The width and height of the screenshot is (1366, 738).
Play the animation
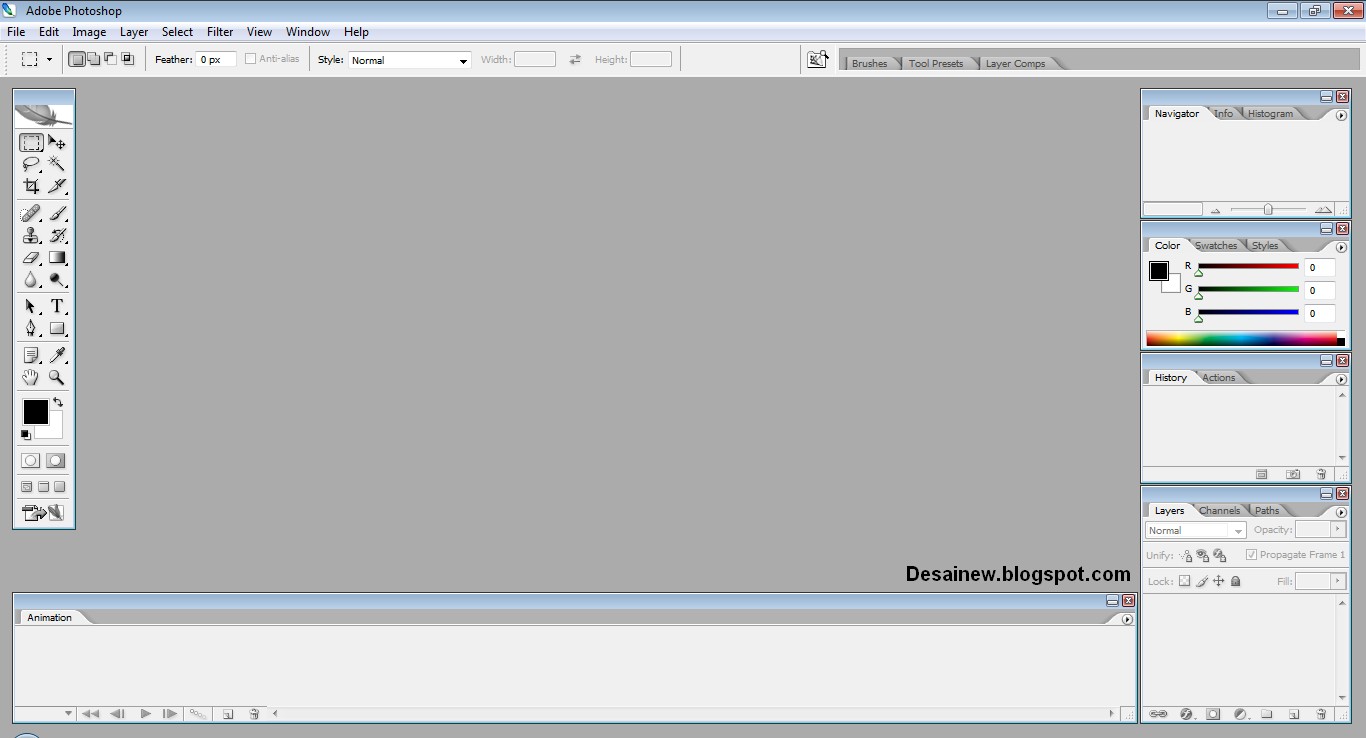point(145,714)
